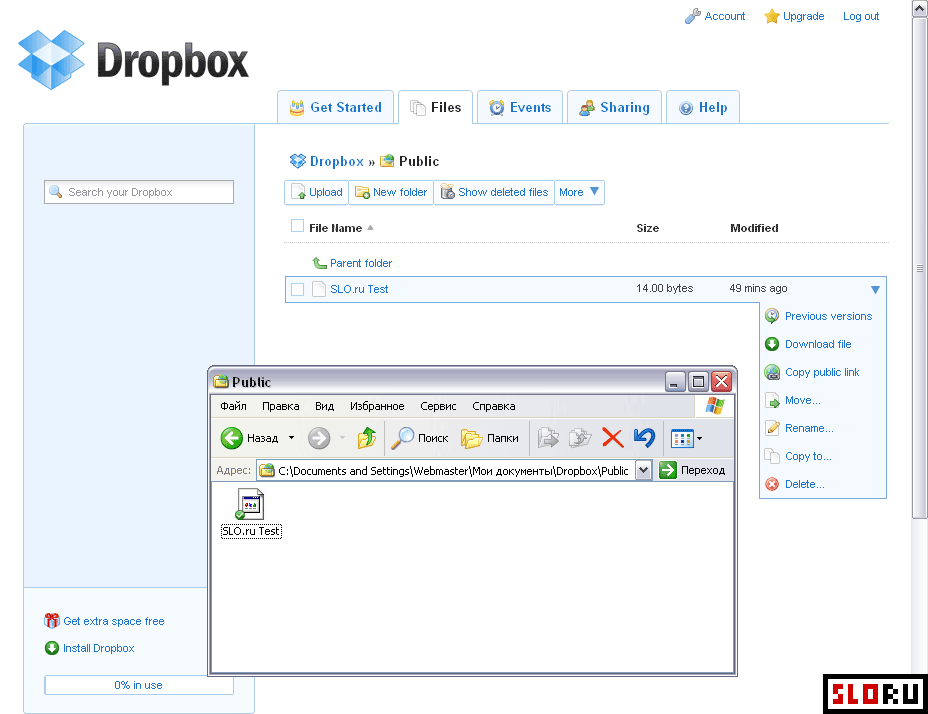This screenshot has width=928, height=714.
Task: Open the Избранное menu
Action: tap(377, 406)
